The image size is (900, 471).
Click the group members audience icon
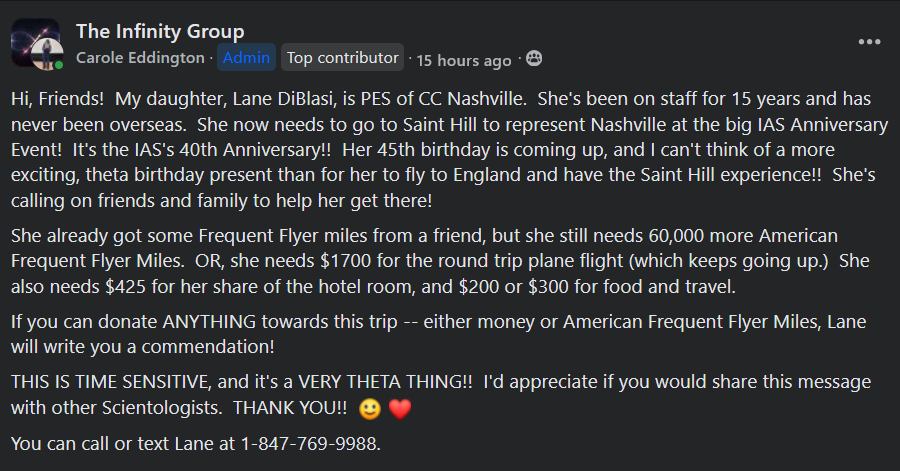click(535, 59)
